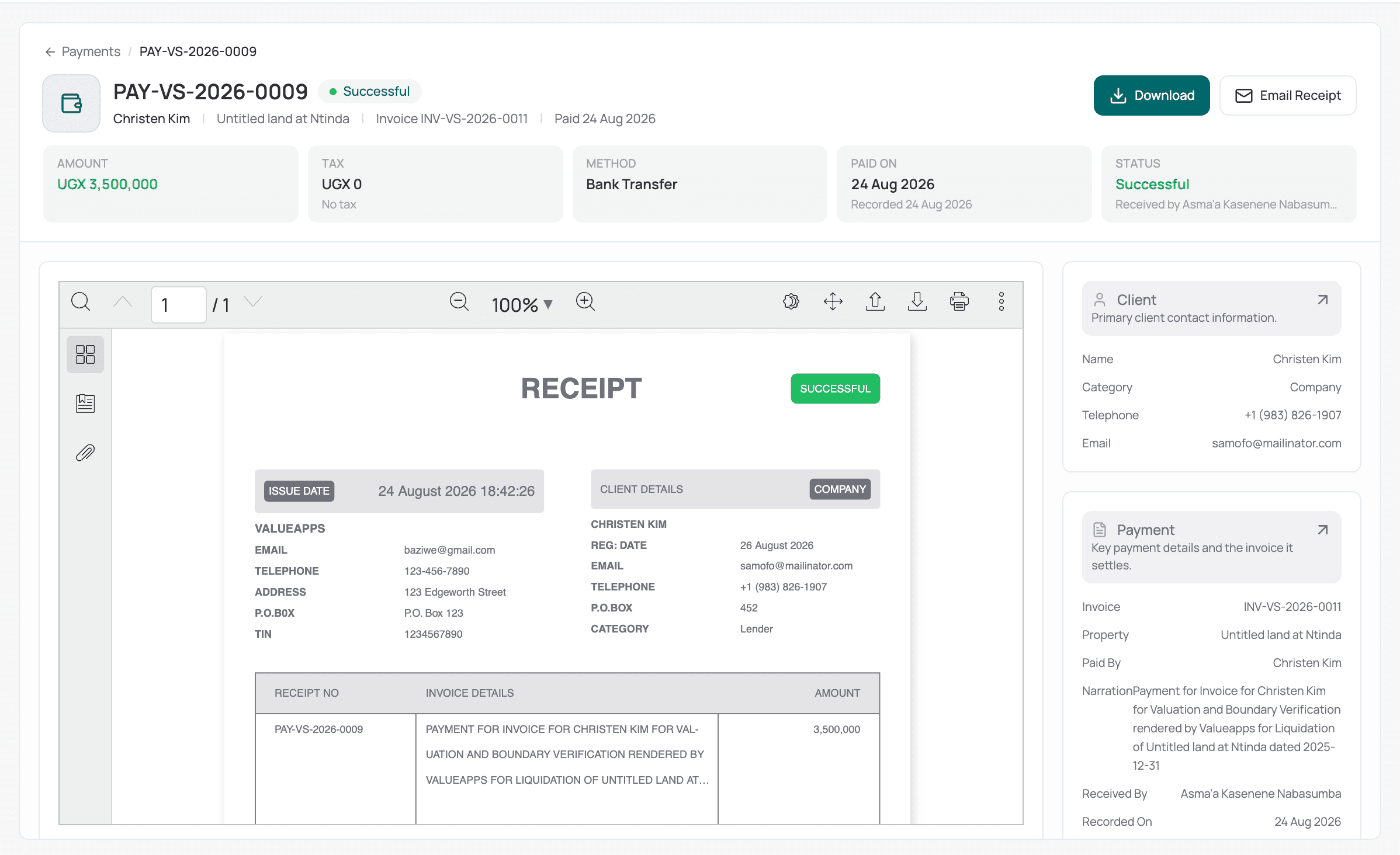Open Client details via arrow icon

pos(1323,300)
